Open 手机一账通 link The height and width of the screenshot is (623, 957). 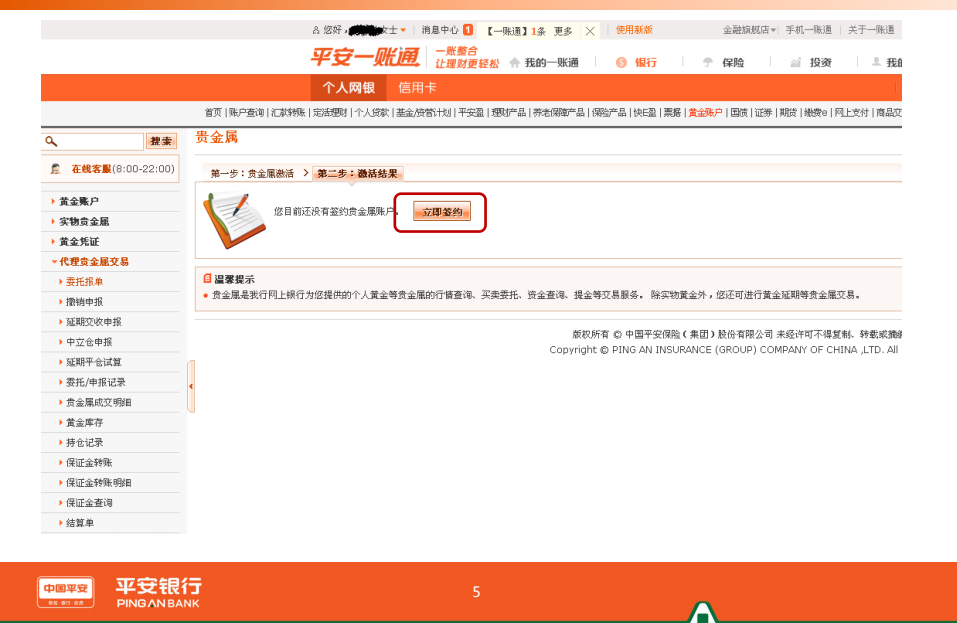pos(808,29)
